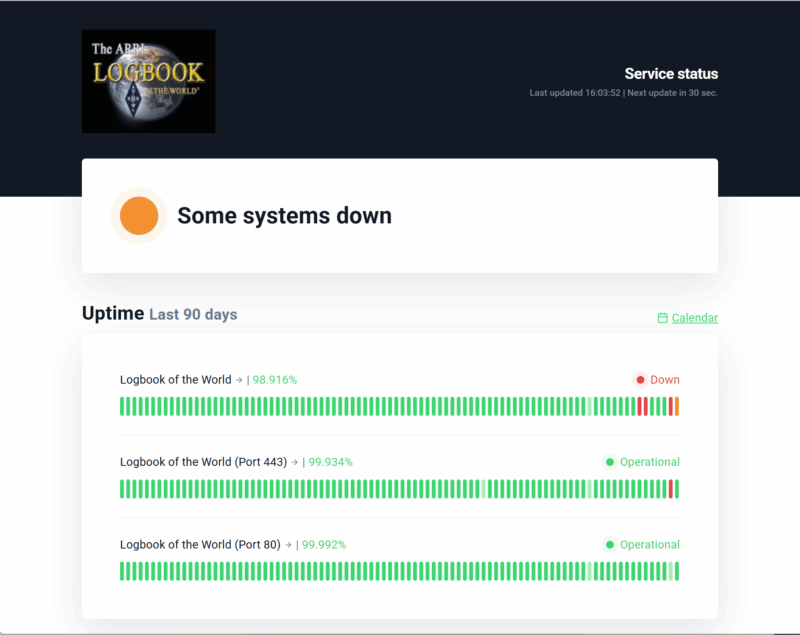The width and height of the screenshot is (800, 635).
Task: Click the 98.916% uptime value
Action: [274, 380]
